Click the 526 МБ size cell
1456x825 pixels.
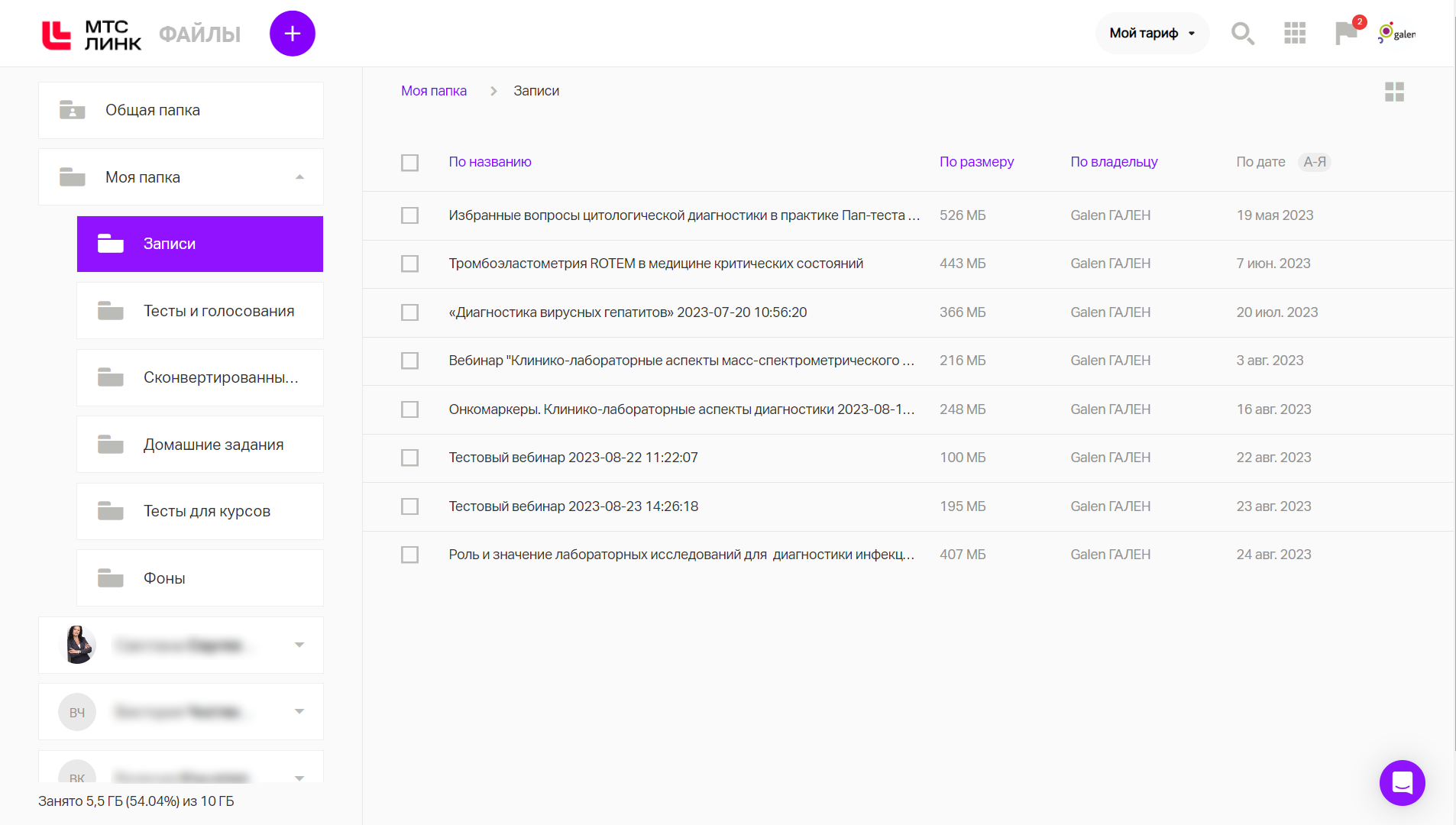point(963,215)
